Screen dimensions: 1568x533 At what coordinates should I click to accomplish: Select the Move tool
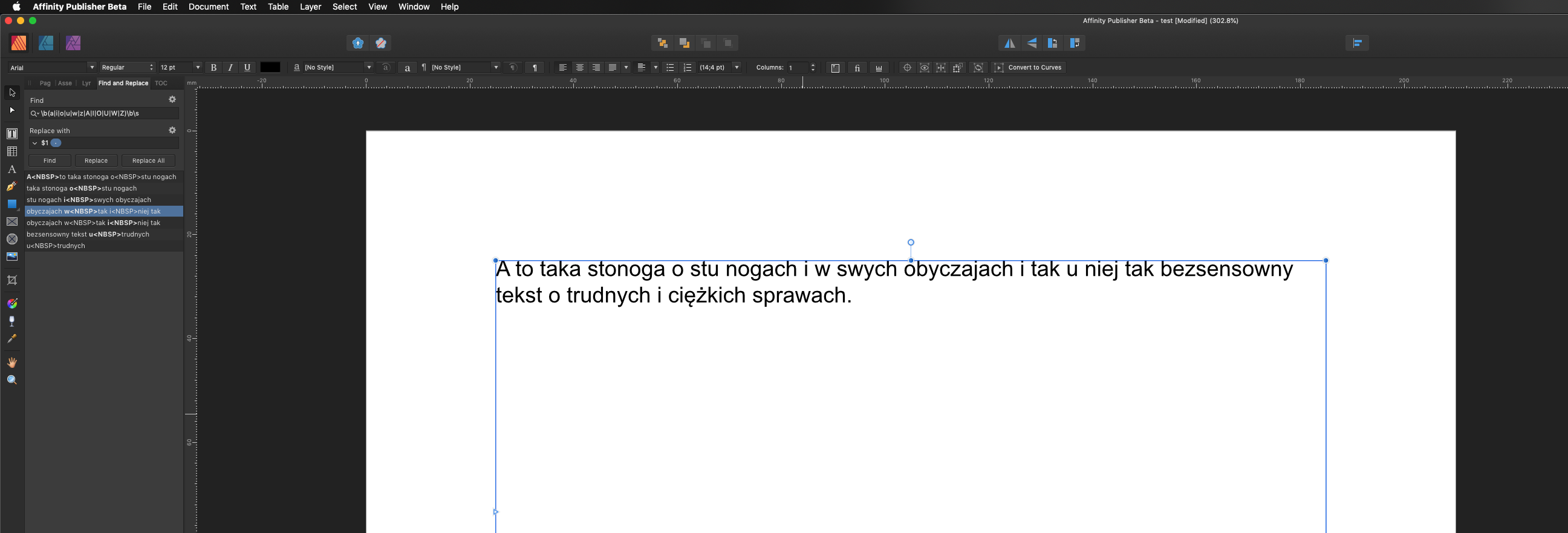coord(12,93)
